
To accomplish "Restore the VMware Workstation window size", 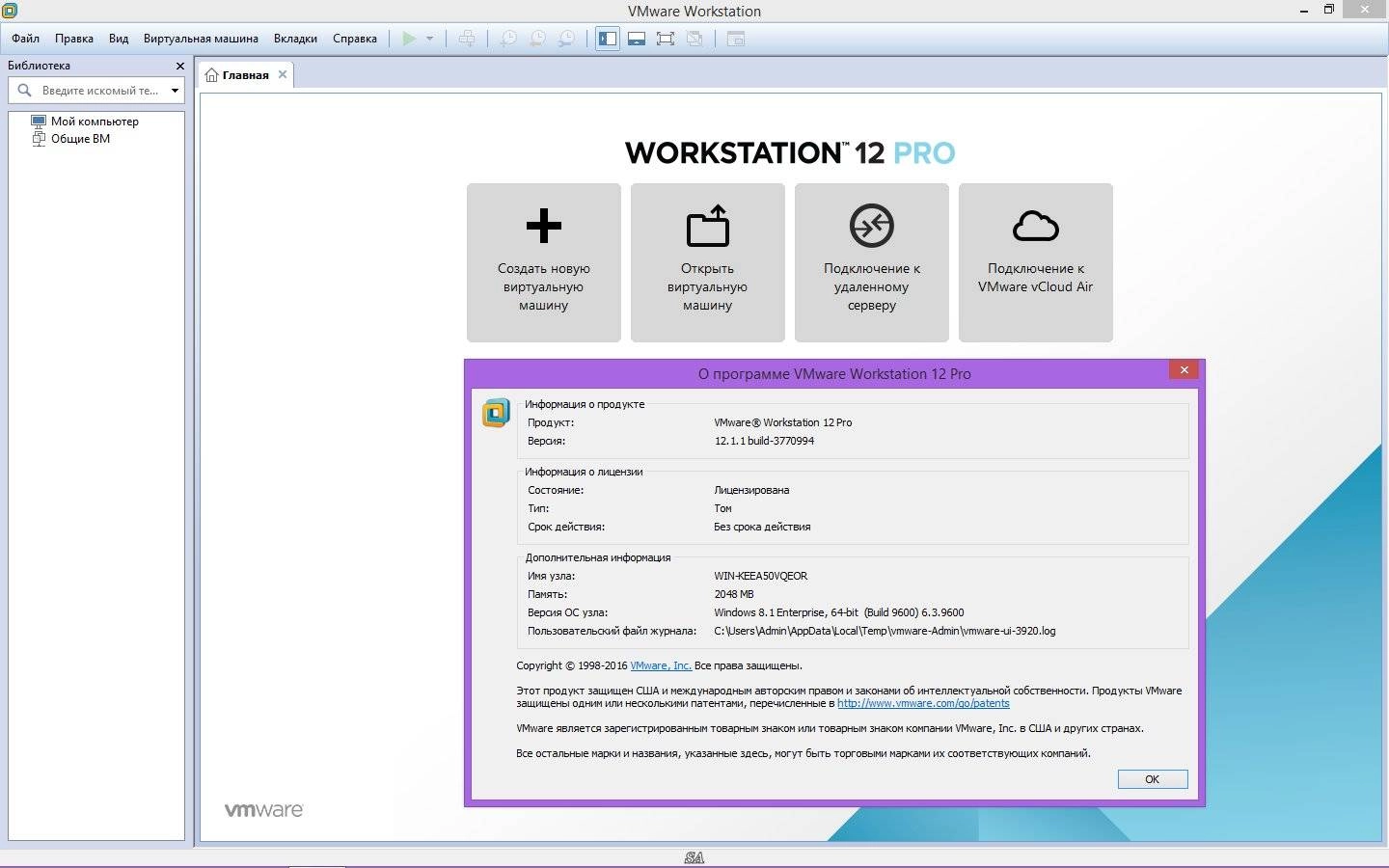I will (x=1328, y=10).
